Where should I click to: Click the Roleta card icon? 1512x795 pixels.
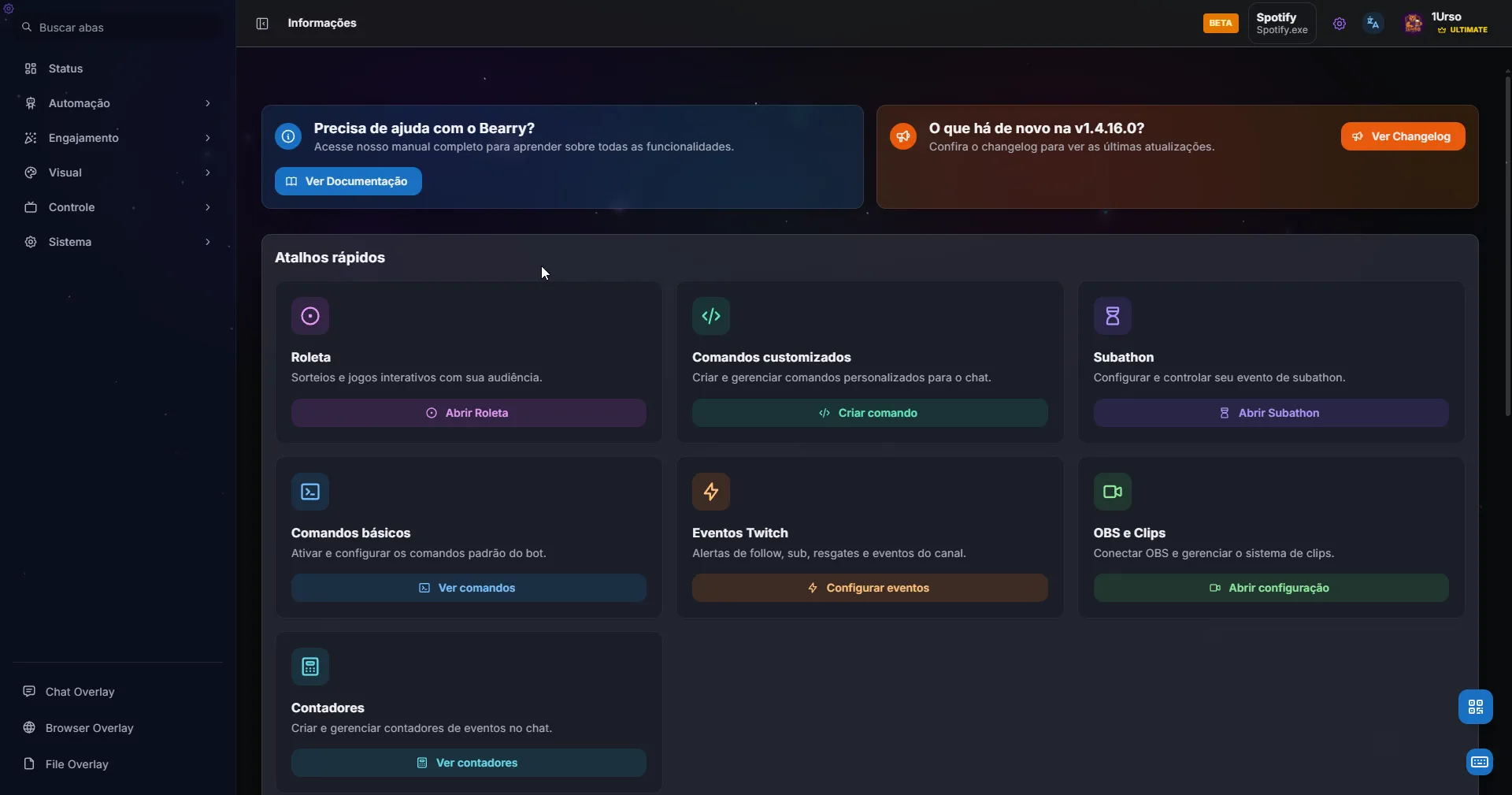[x=310, y=316]
